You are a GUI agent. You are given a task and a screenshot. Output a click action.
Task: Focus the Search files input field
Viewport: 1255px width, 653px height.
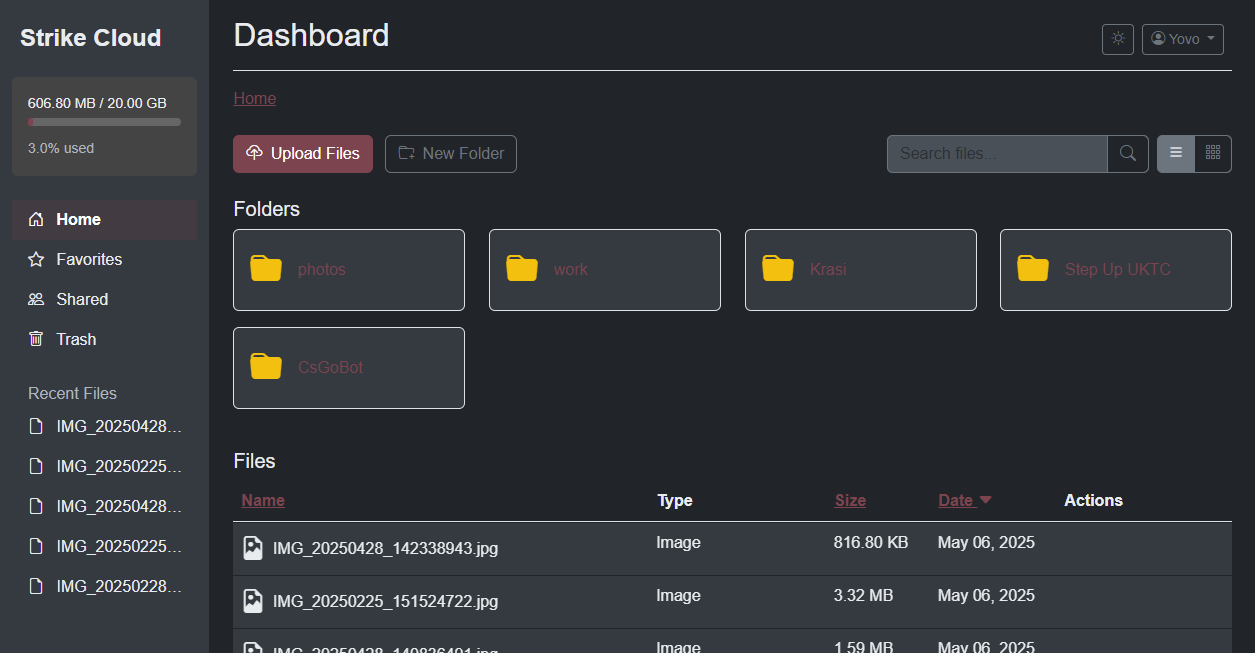[x=996, y=154]
